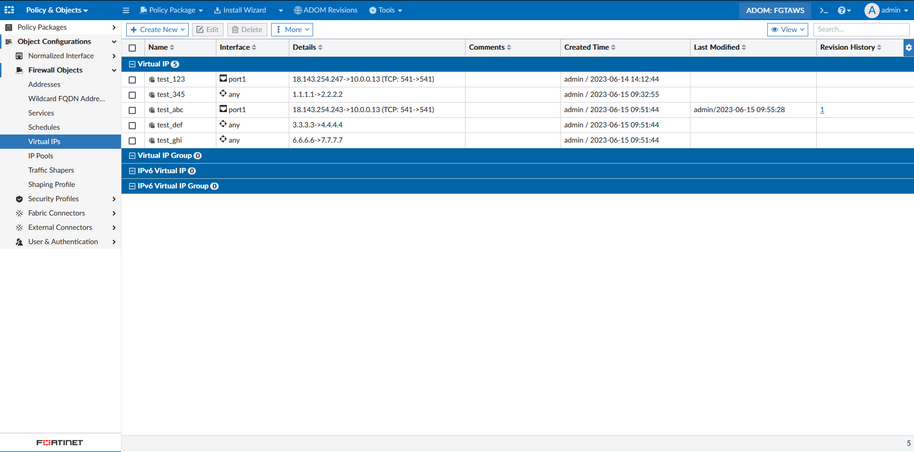Click the test_def details 3.3.3.3->4.4.4.4
The height and width of the screenshot is (452, 914).
coord(317,125)
